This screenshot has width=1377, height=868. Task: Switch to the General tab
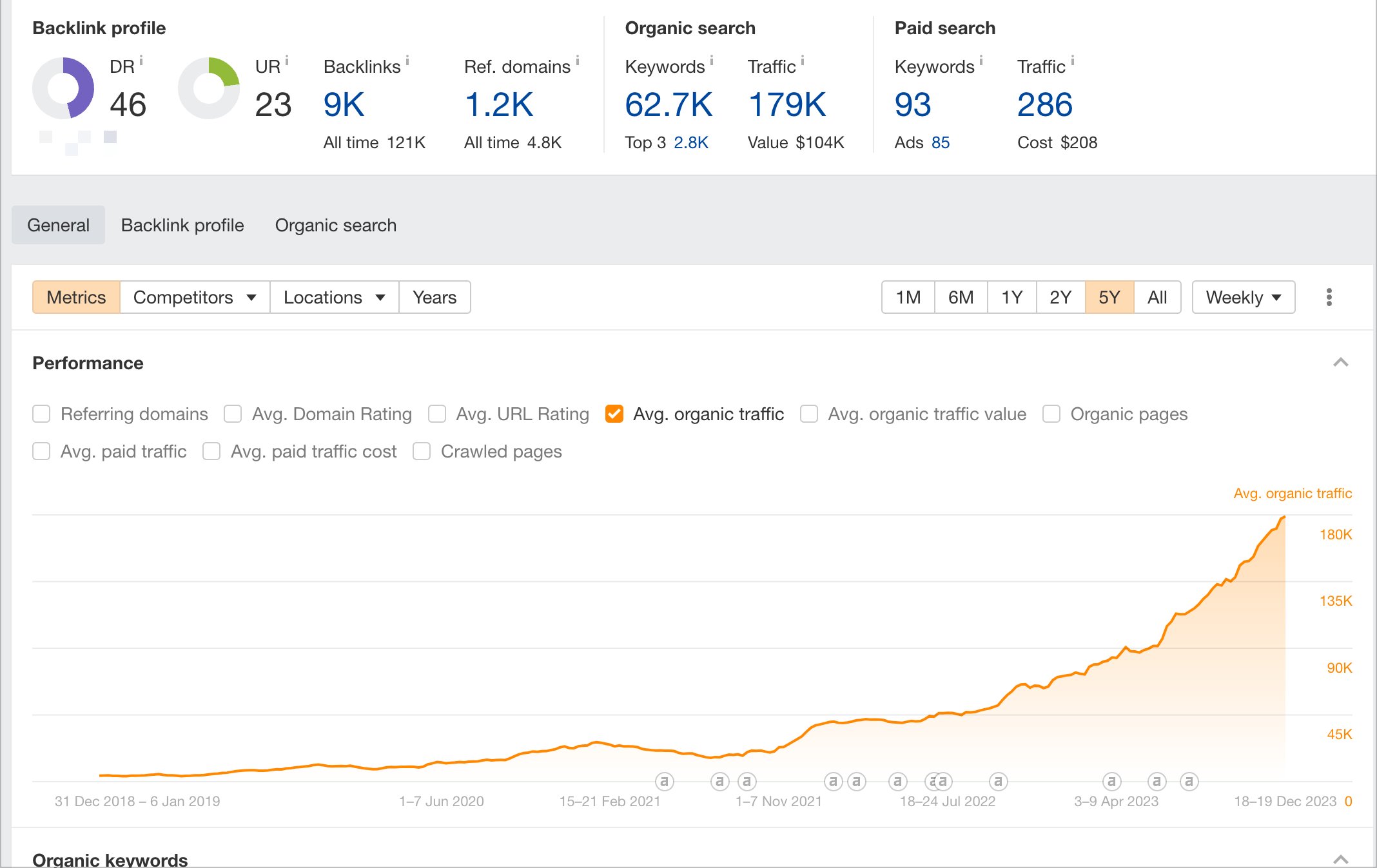pos(58,225)
